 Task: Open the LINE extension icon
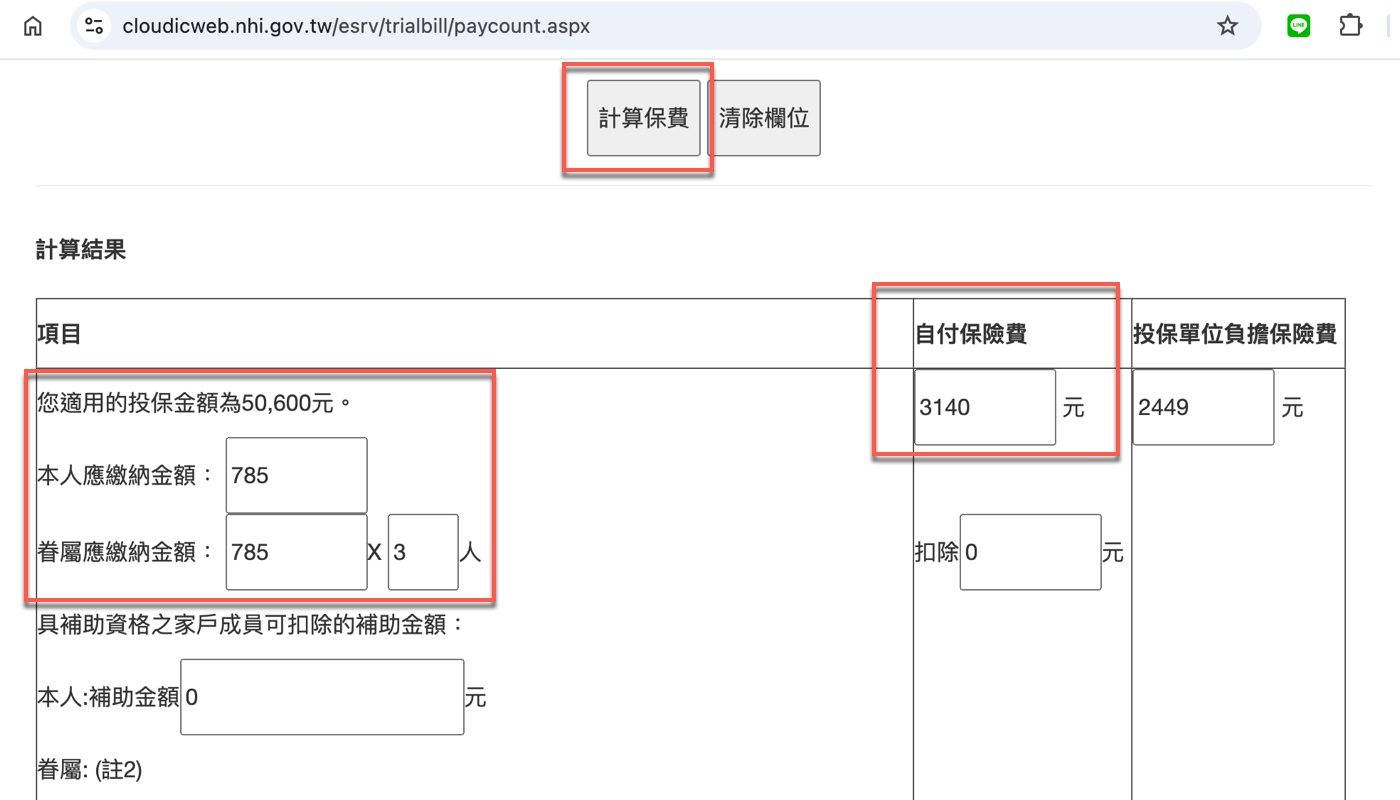tap(1297, 25)
